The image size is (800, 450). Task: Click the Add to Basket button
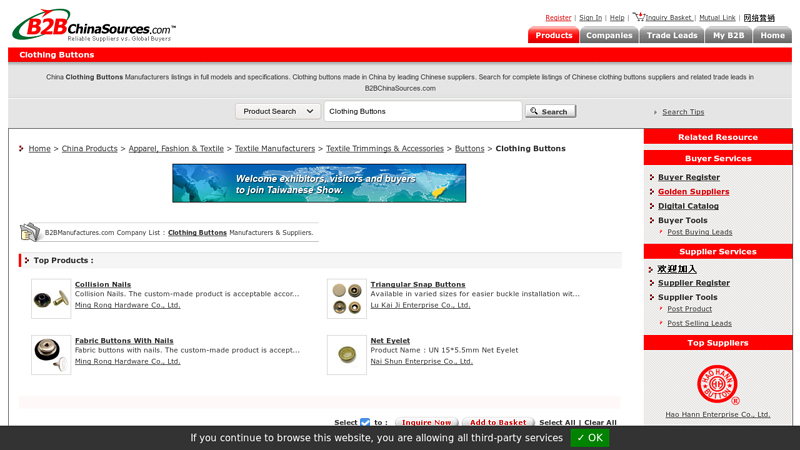pos(498,422)
